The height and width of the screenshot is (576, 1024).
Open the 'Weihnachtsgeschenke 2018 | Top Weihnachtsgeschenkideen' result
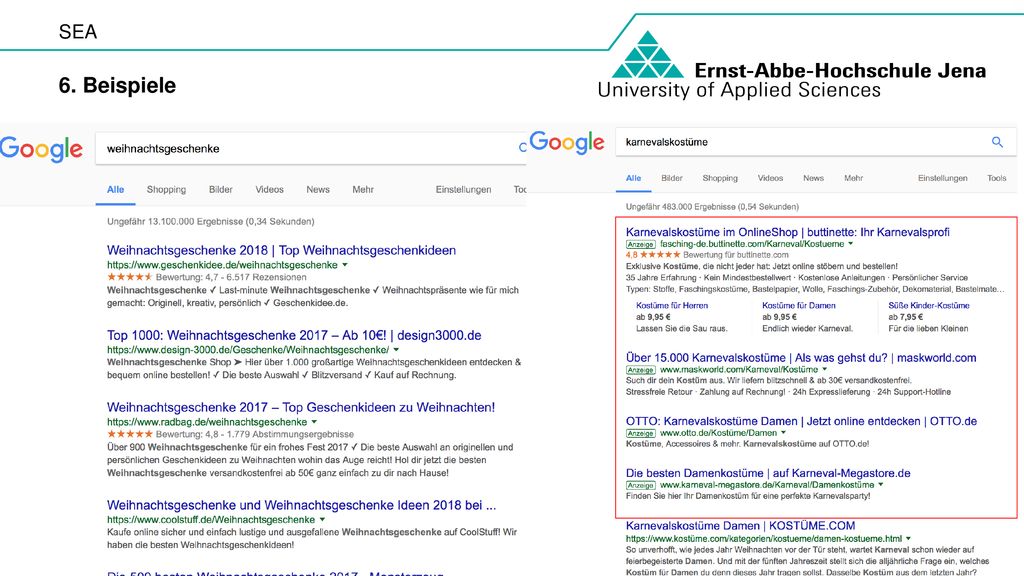click(281, 250)
